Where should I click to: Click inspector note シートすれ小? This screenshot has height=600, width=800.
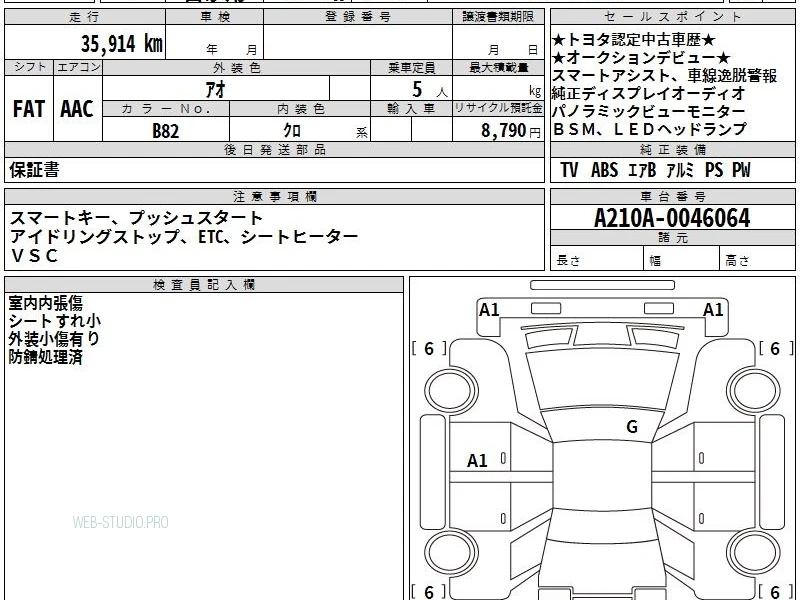(x=55, y=321)
